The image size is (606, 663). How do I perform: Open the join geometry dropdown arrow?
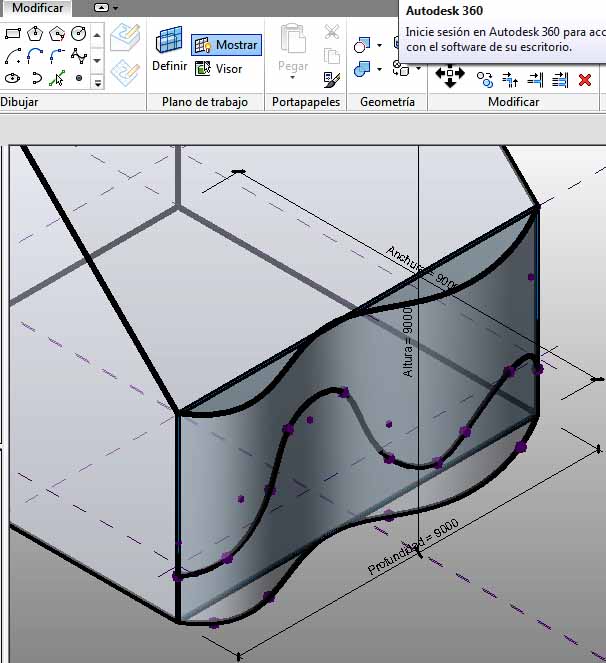tap(379, 69)
